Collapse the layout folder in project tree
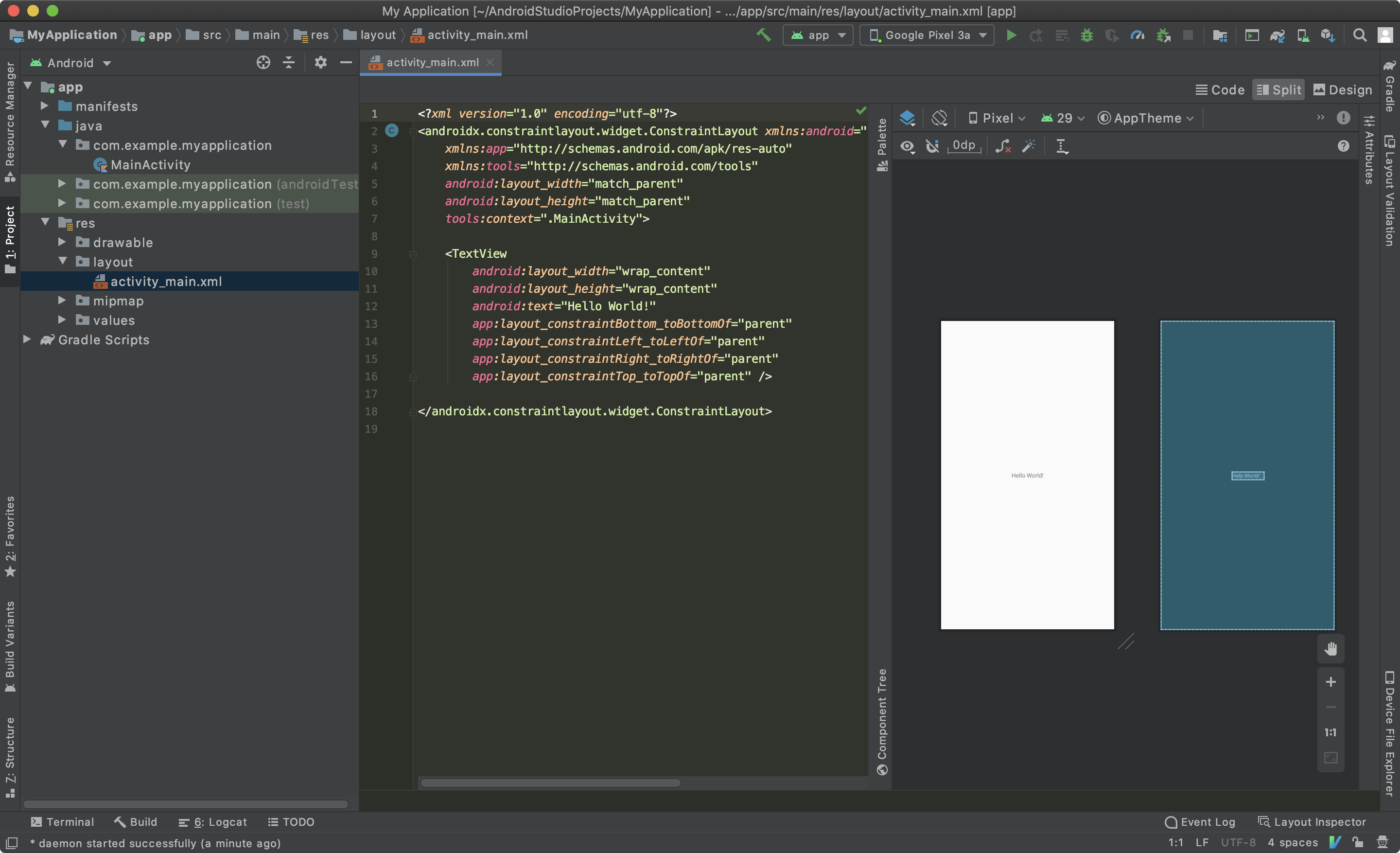The image size is (1400, 853). tap(63, 262)
